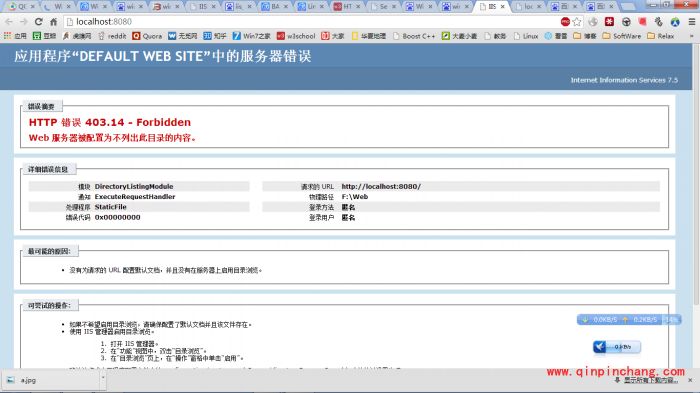The width and height of the screenshot is (700, 393).
Task: Select the ExecuteRequestHandler value
Action: pos(135,196)
